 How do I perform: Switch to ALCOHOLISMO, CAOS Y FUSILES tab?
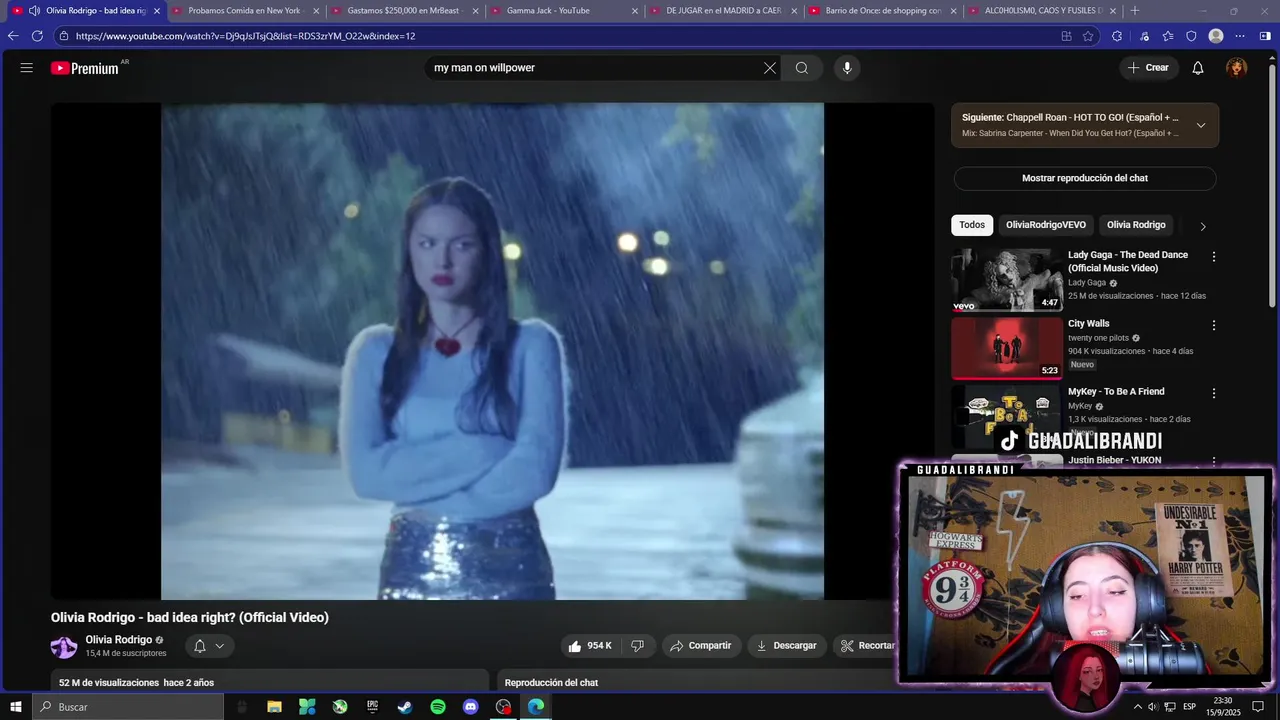pos(1043,11)
